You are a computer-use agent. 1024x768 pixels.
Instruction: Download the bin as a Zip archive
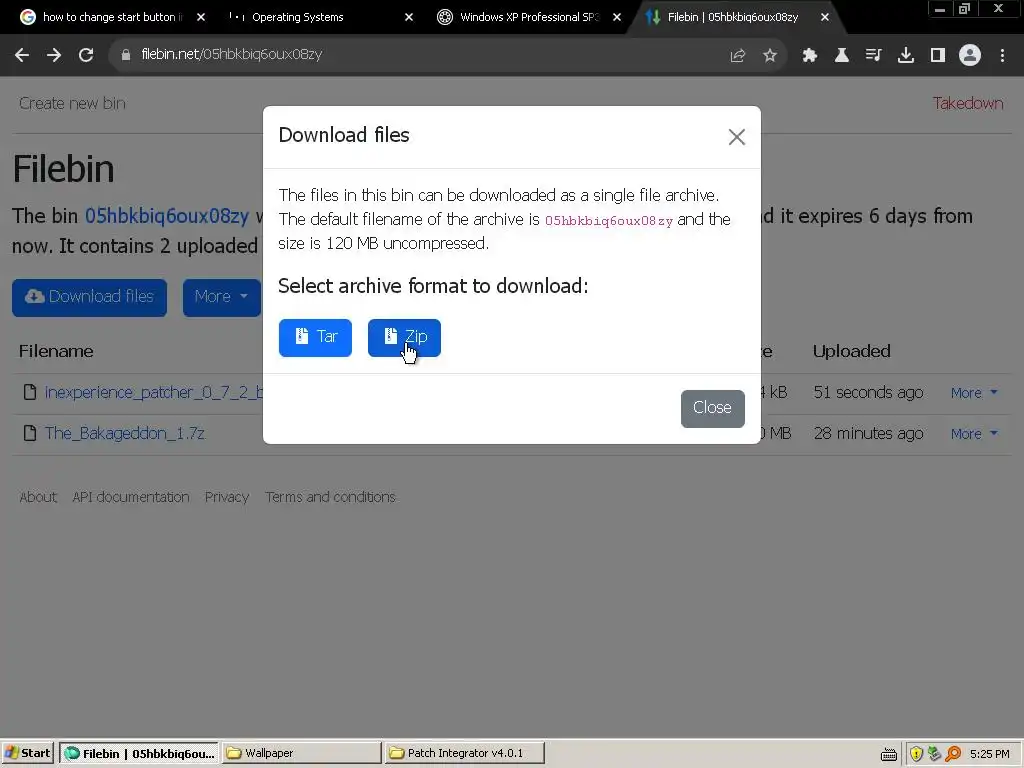pyautogui.click(x=404, y=338)
